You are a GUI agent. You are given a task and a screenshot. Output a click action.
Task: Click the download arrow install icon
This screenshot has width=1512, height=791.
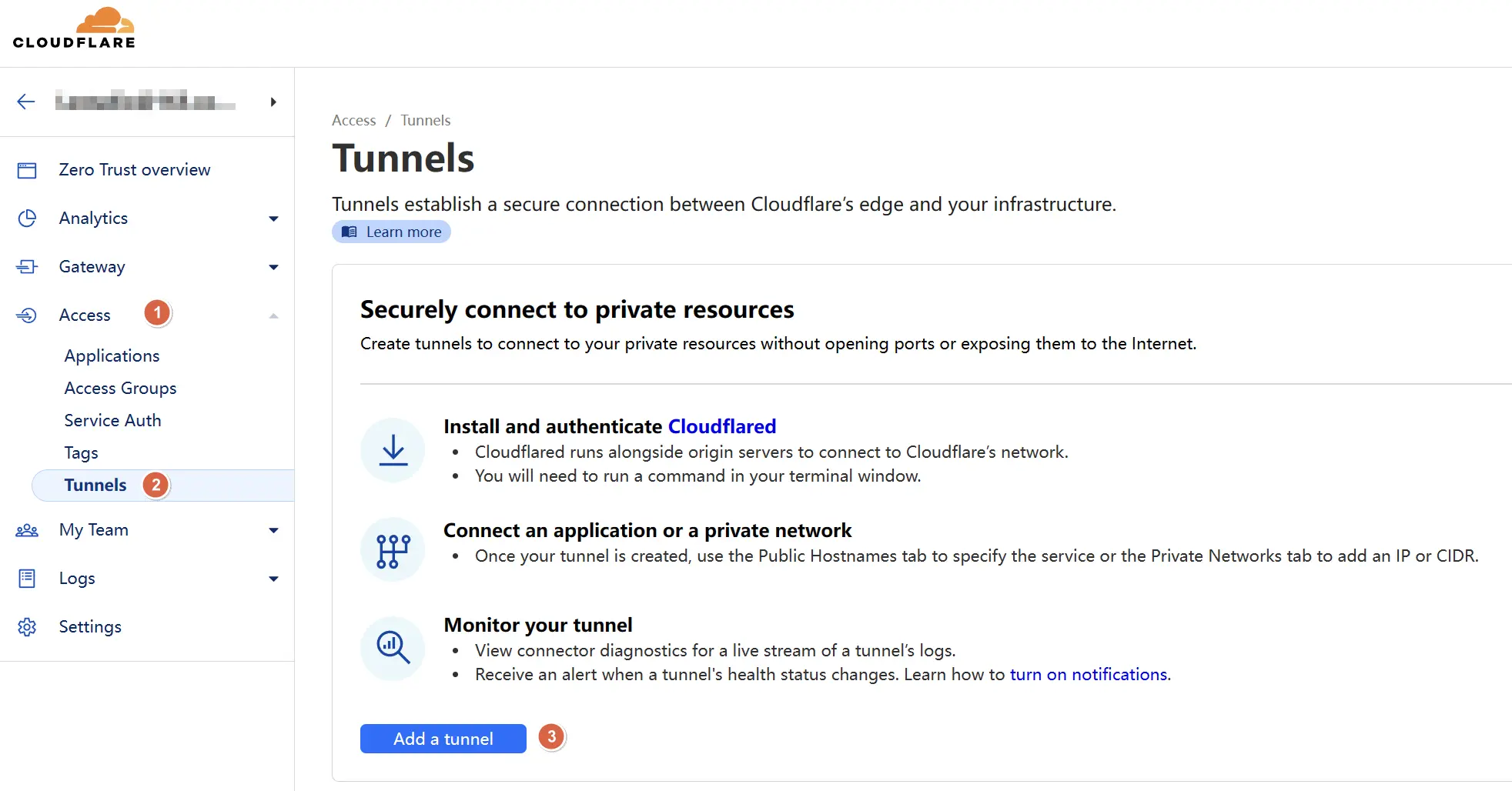[x=393, y=450]
